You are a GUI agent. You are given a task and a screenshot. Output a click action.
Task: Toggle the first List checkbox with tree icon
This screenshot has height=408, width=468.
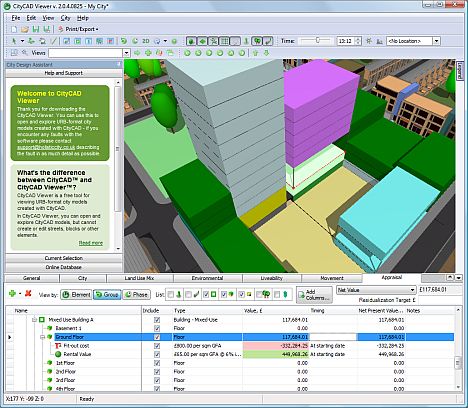171,294
